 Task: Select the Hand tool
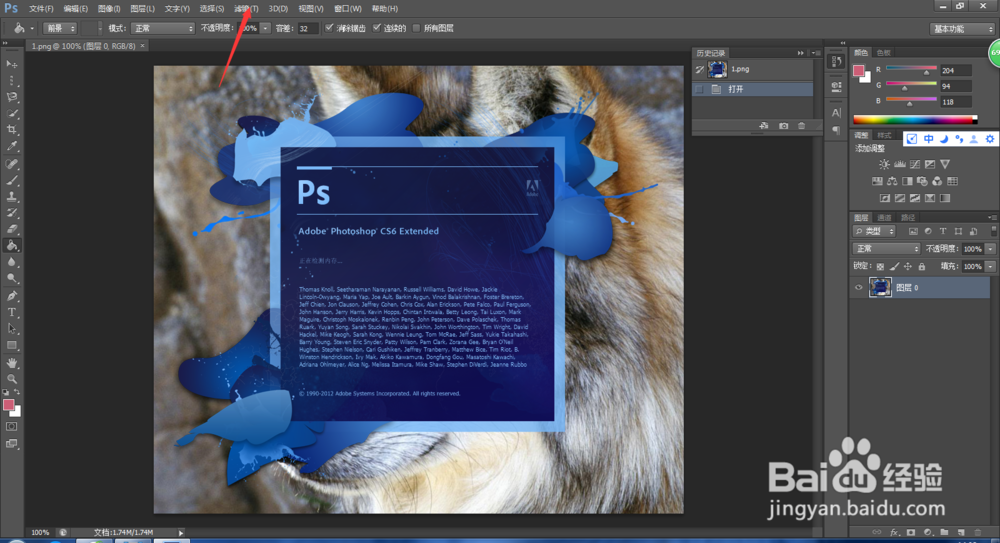pos(11,363)
